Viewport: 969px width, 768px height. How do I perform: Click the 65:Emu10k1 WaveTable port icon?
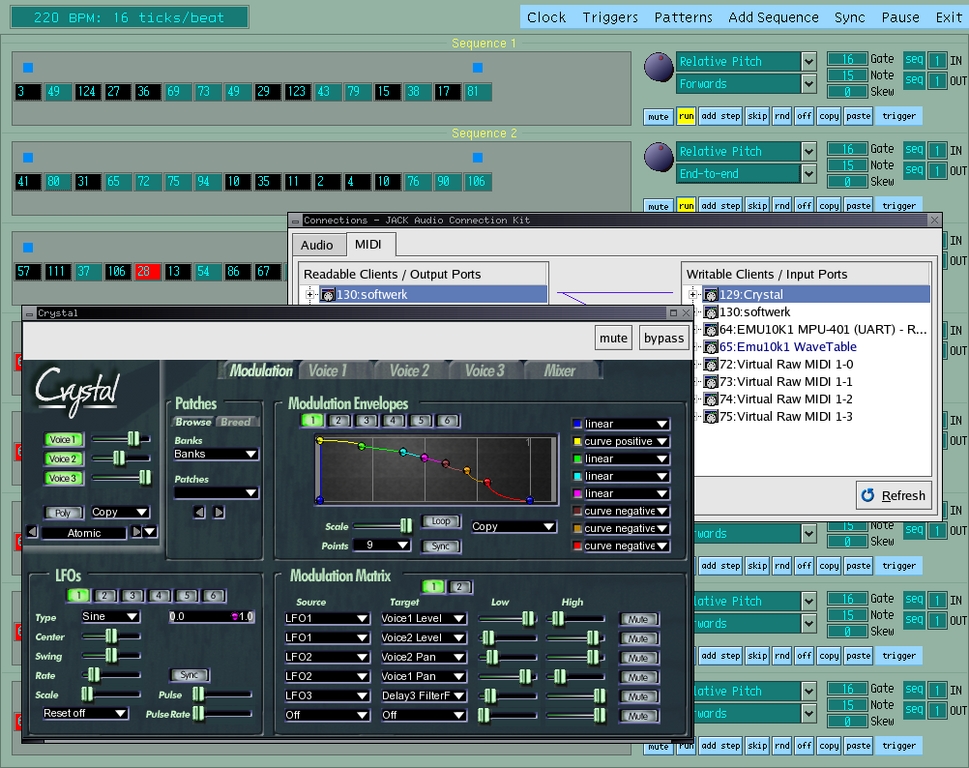[x=710, y=347]
